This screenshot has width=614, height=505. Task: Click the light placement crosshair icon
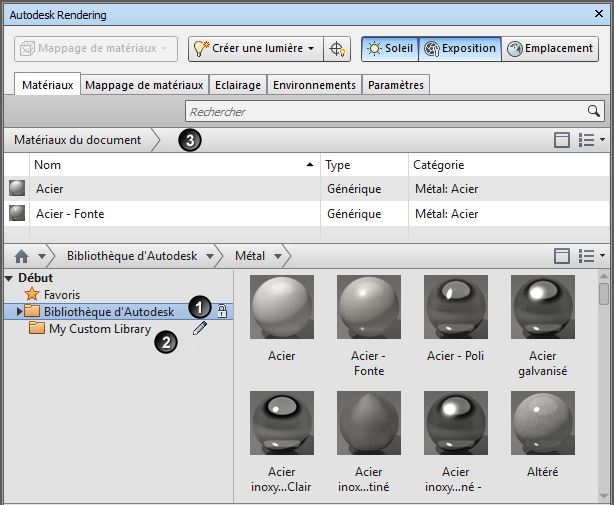pos(337,49)
